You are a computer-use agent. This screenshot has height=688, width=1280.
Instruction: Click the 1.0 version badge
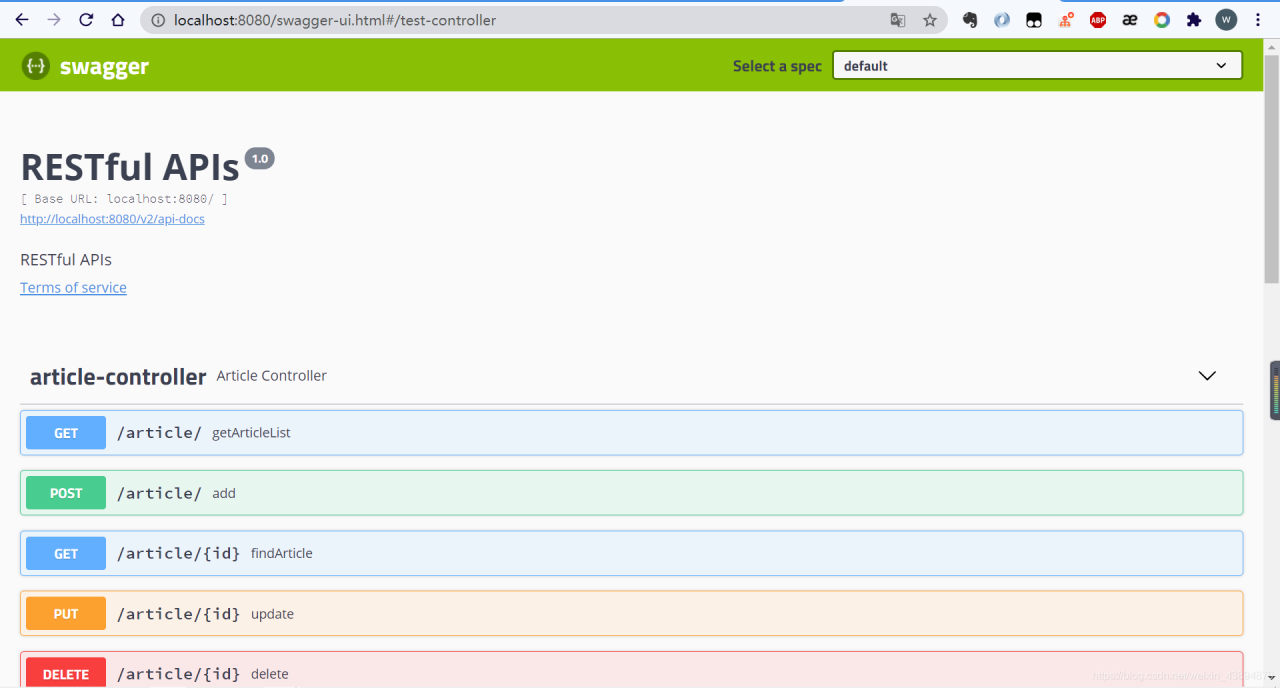pyautogui.click(x=260, y=158)
